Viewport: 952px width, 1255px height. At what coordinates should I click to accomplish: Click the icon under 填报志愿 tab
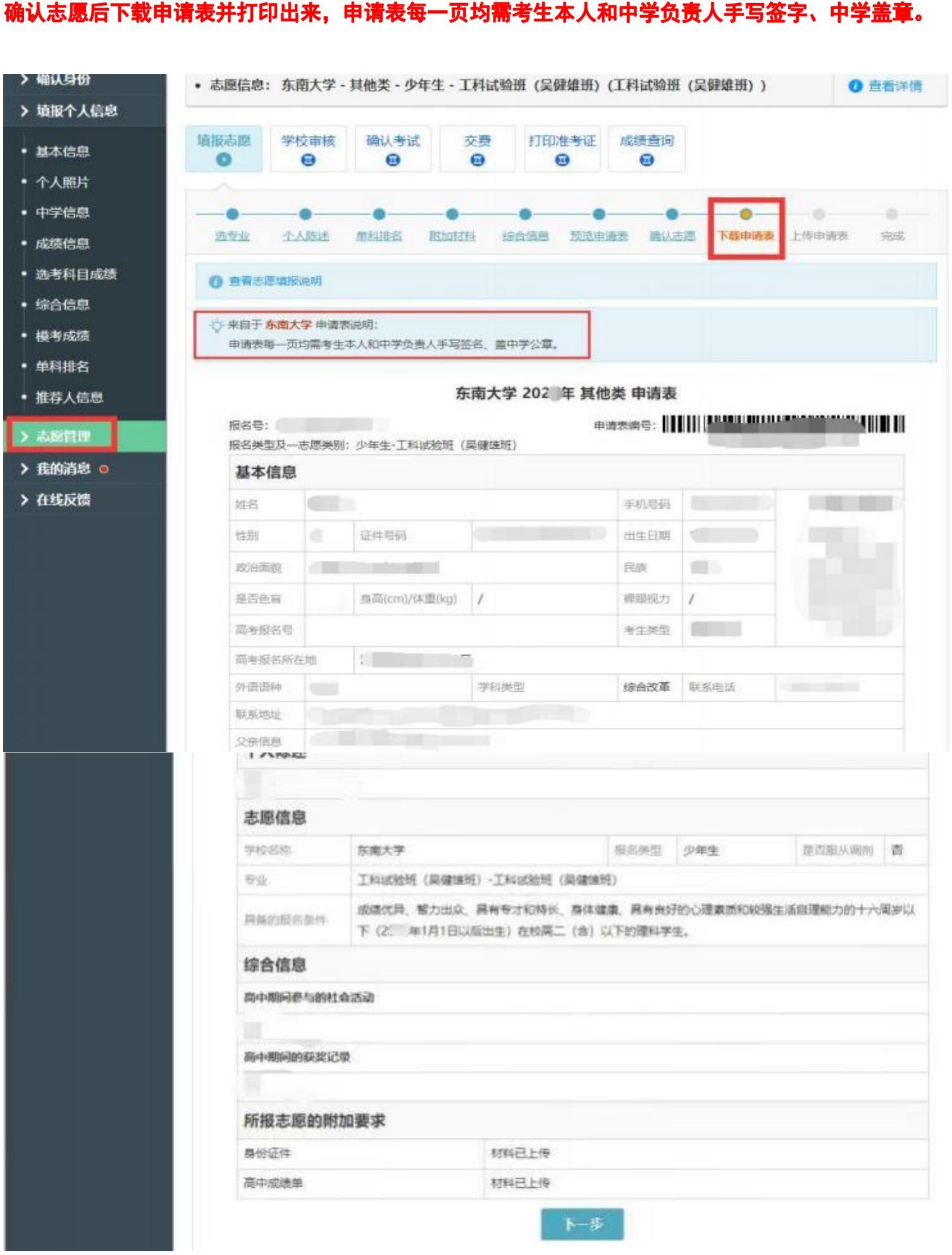pos(223,161)
